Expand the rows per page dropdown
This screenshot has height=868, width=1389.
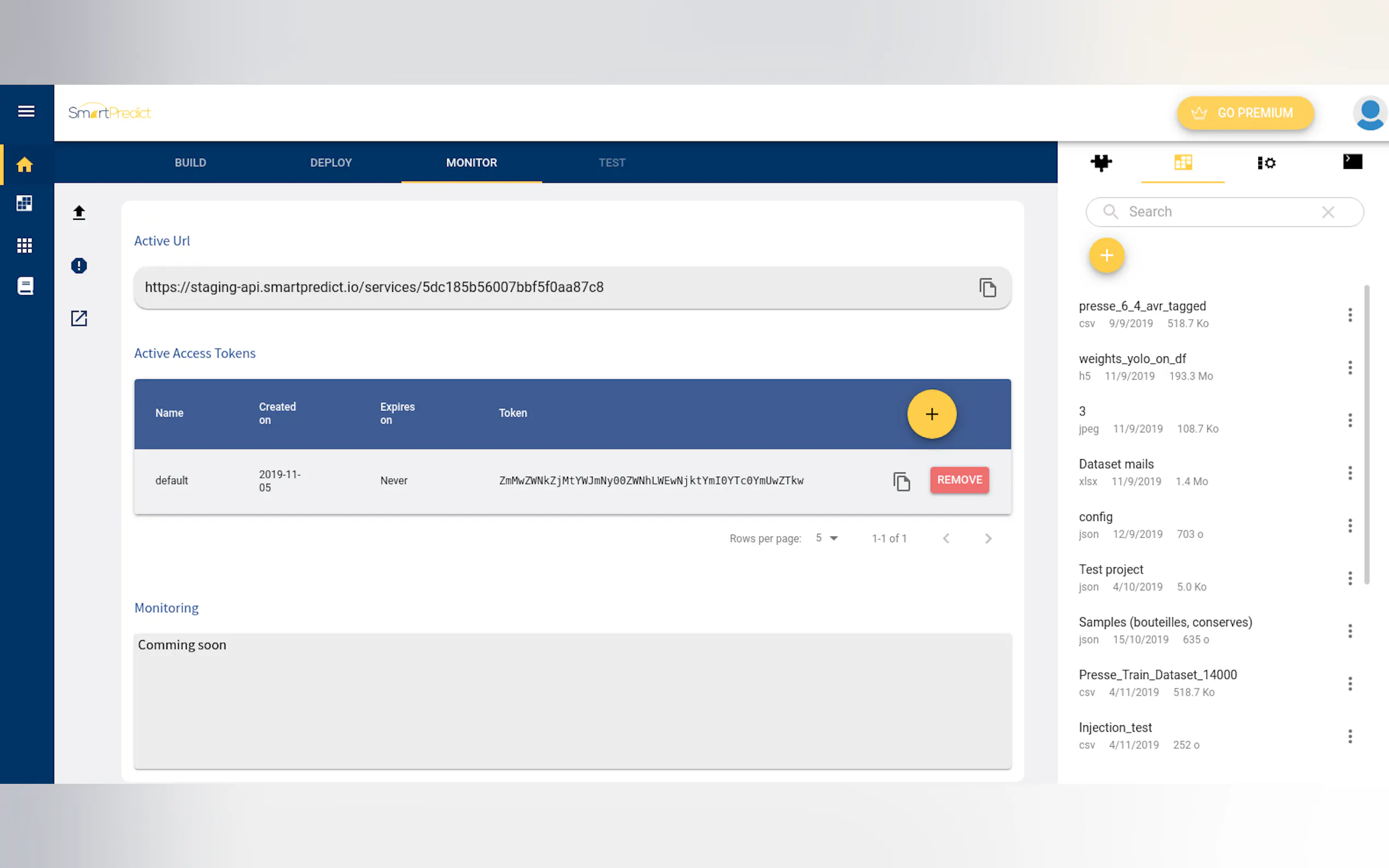pos(827,538)
